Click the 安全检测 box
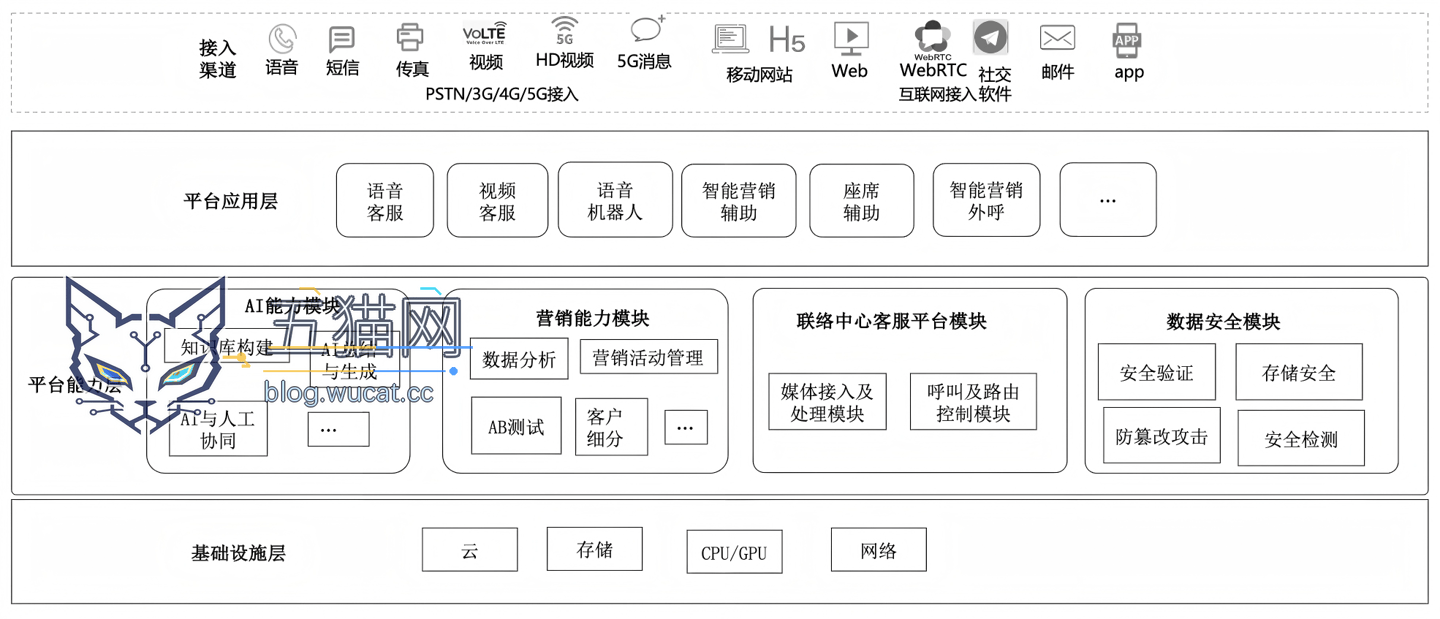1440x619 pixels. pos(1301,438)
